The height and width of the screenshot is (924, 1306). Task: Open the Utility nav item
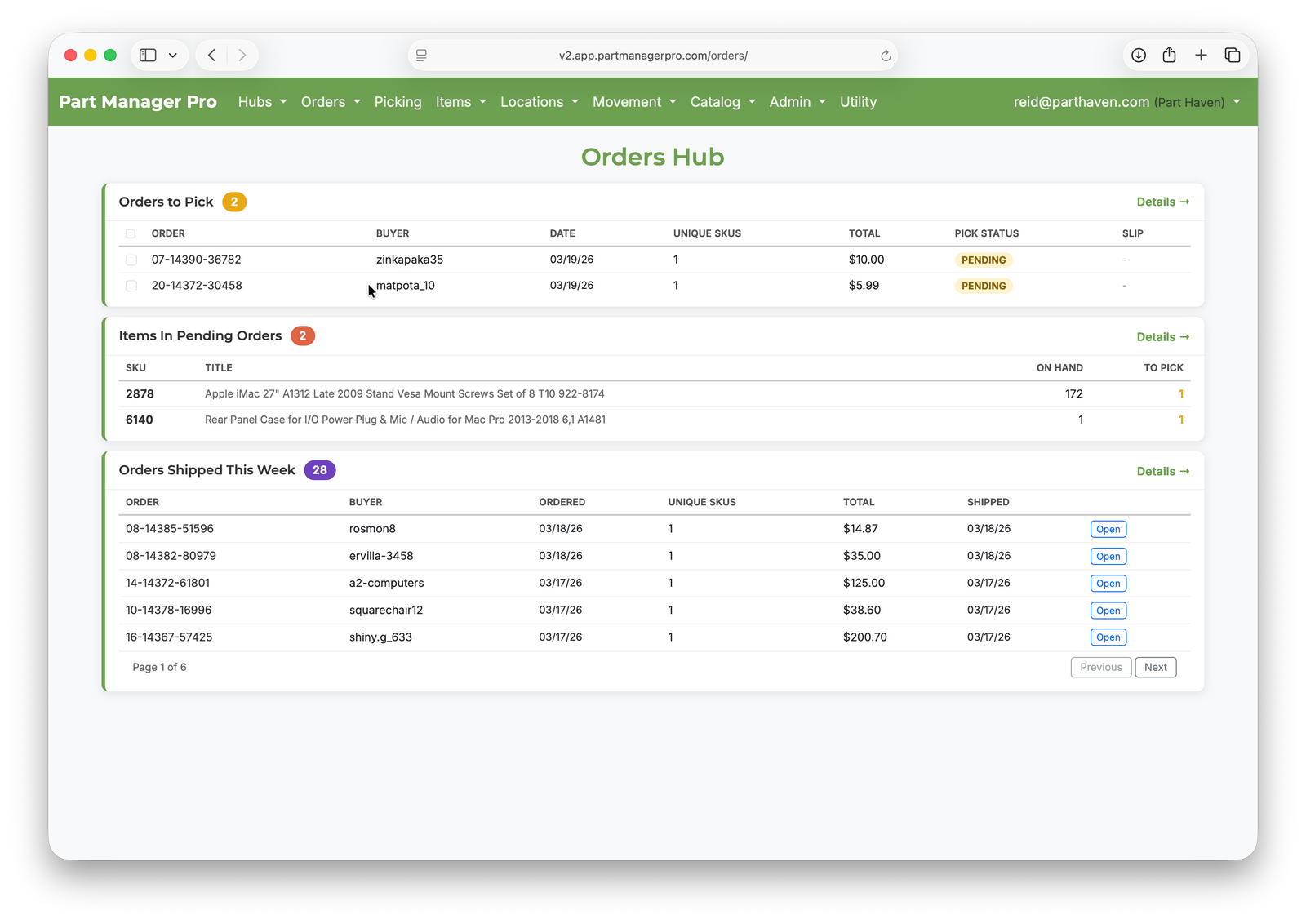point(859,102)
